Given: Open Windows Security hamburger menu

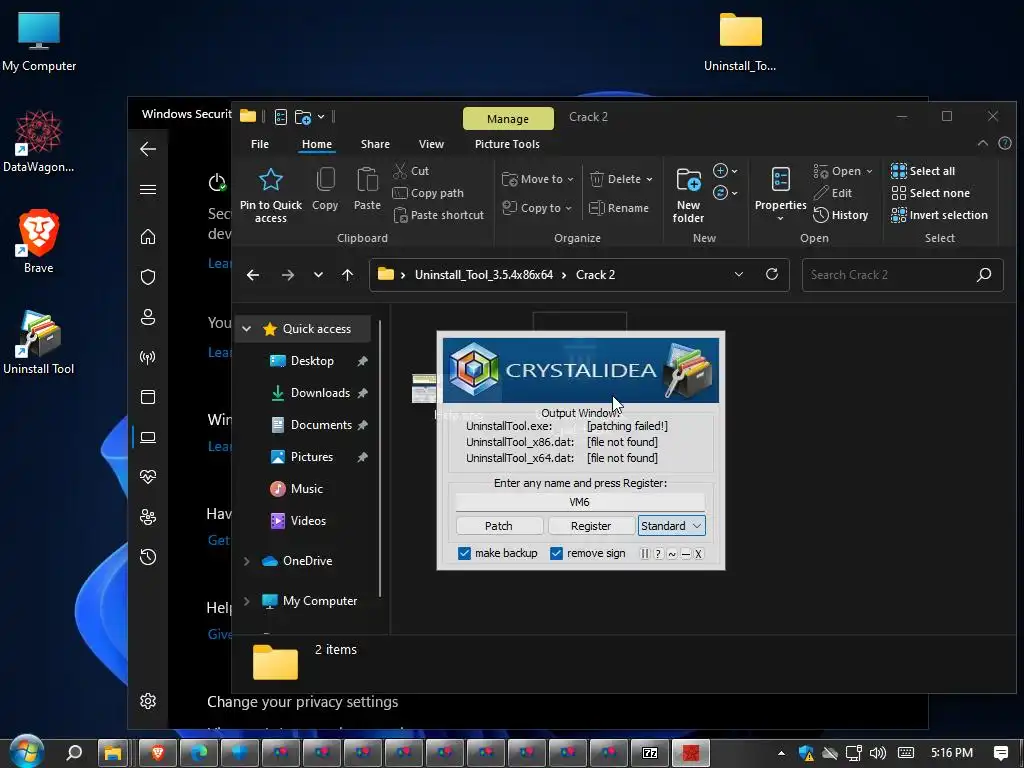Looking at the screenshot, I should 148,189.
